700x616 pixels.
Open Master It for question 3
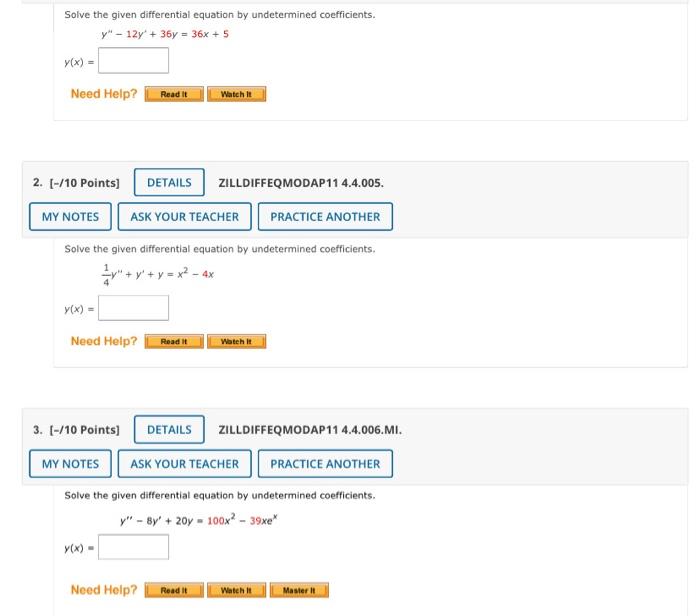299,590
